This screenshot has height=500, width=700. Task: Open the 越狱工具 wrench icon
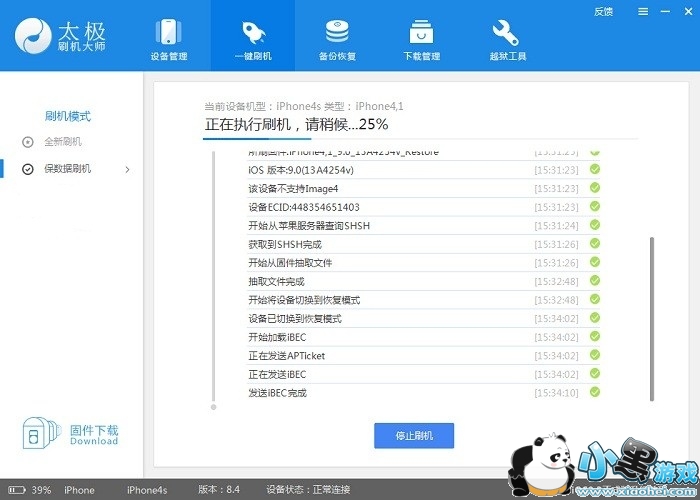(505, 32)
